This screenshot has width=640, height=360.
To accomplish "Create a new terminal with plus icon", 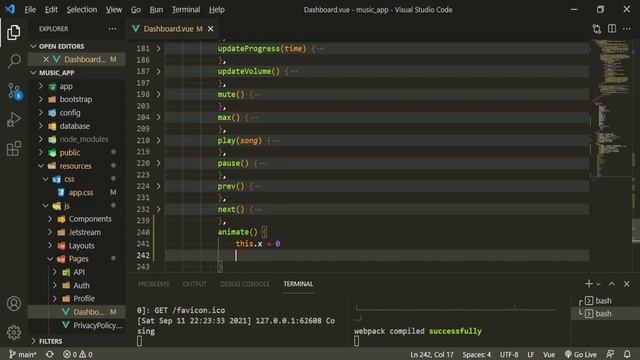I will point(588,284).
